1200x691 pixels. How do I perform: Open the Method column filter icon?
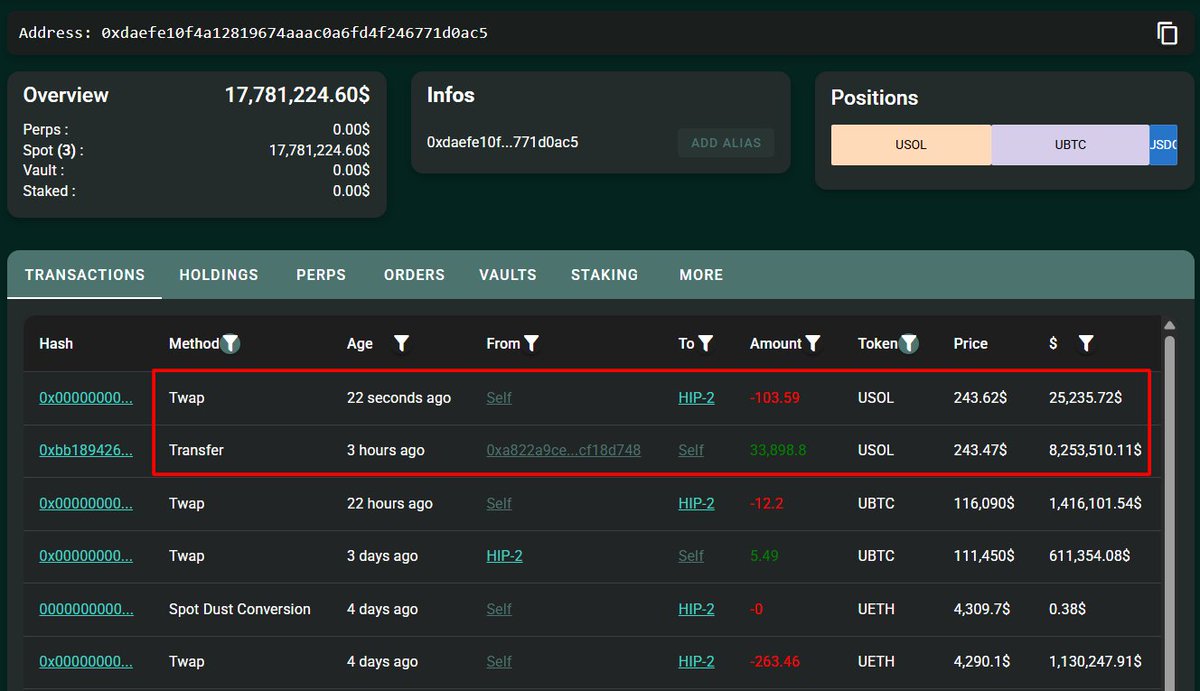click(230, 343)
